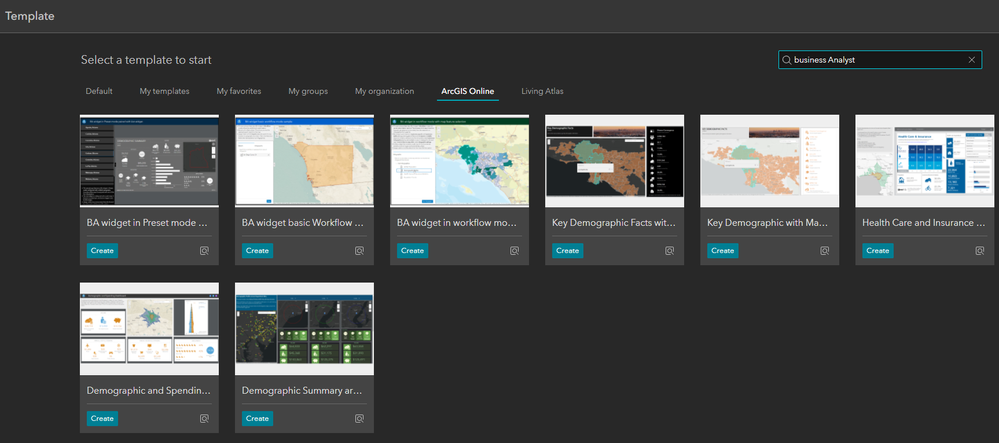999x443 pixels.
Task: Open Demographic Summary thumbnail
Action: pos(305,329)
